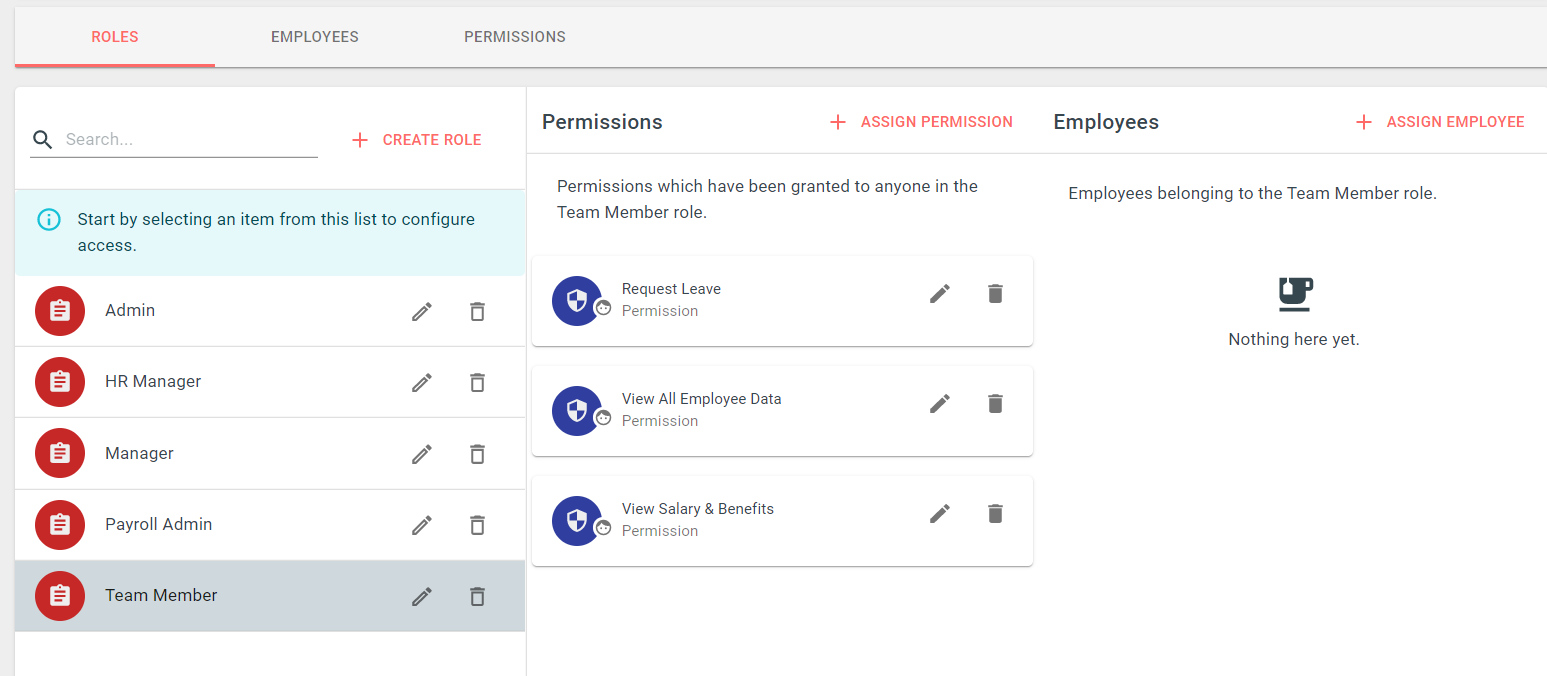Click the Manager role clipboard icon
The width and height of the screenshot is (1547, 676).
coord(60,453)
